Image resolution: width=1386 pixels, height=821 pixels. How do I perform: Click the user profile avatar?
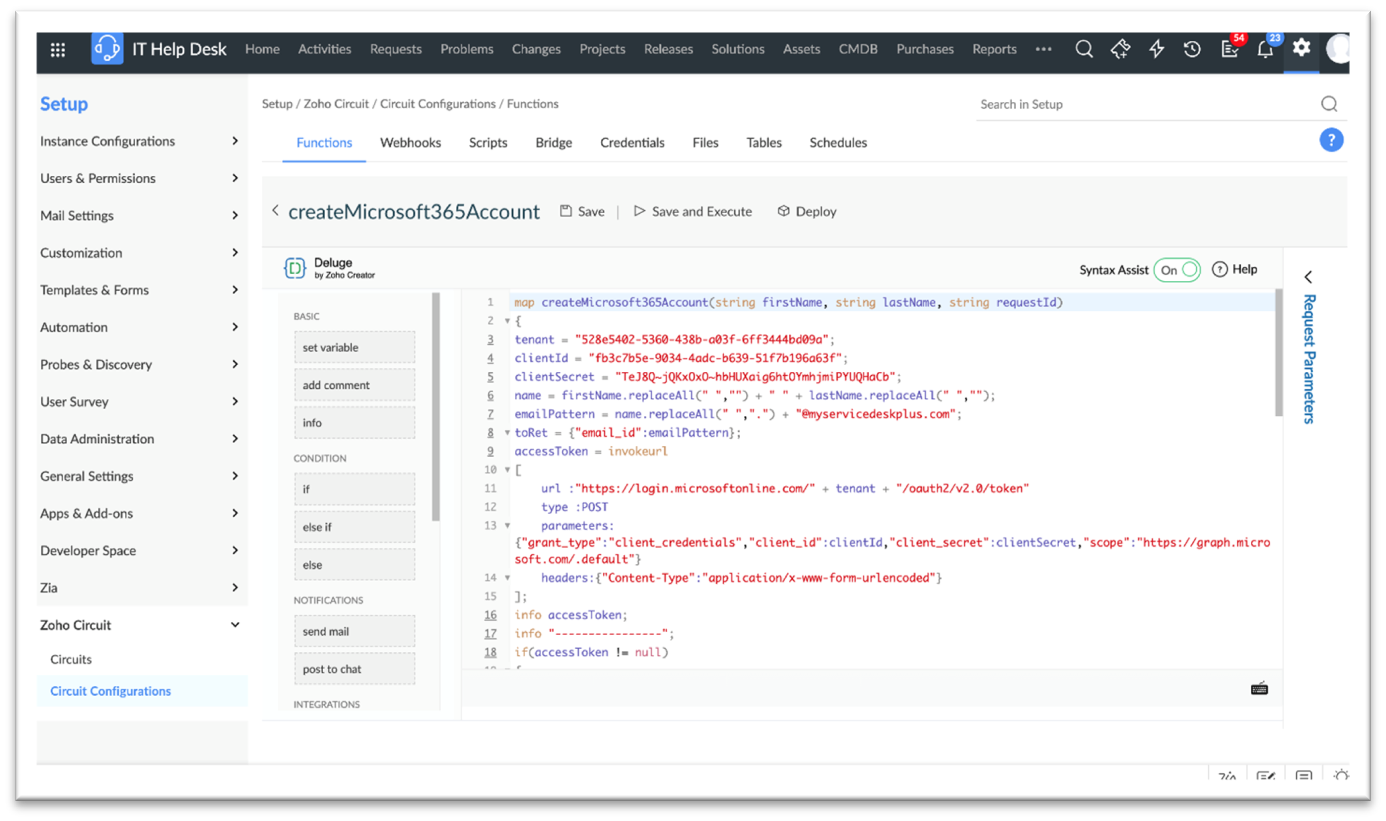point(1338,49)
